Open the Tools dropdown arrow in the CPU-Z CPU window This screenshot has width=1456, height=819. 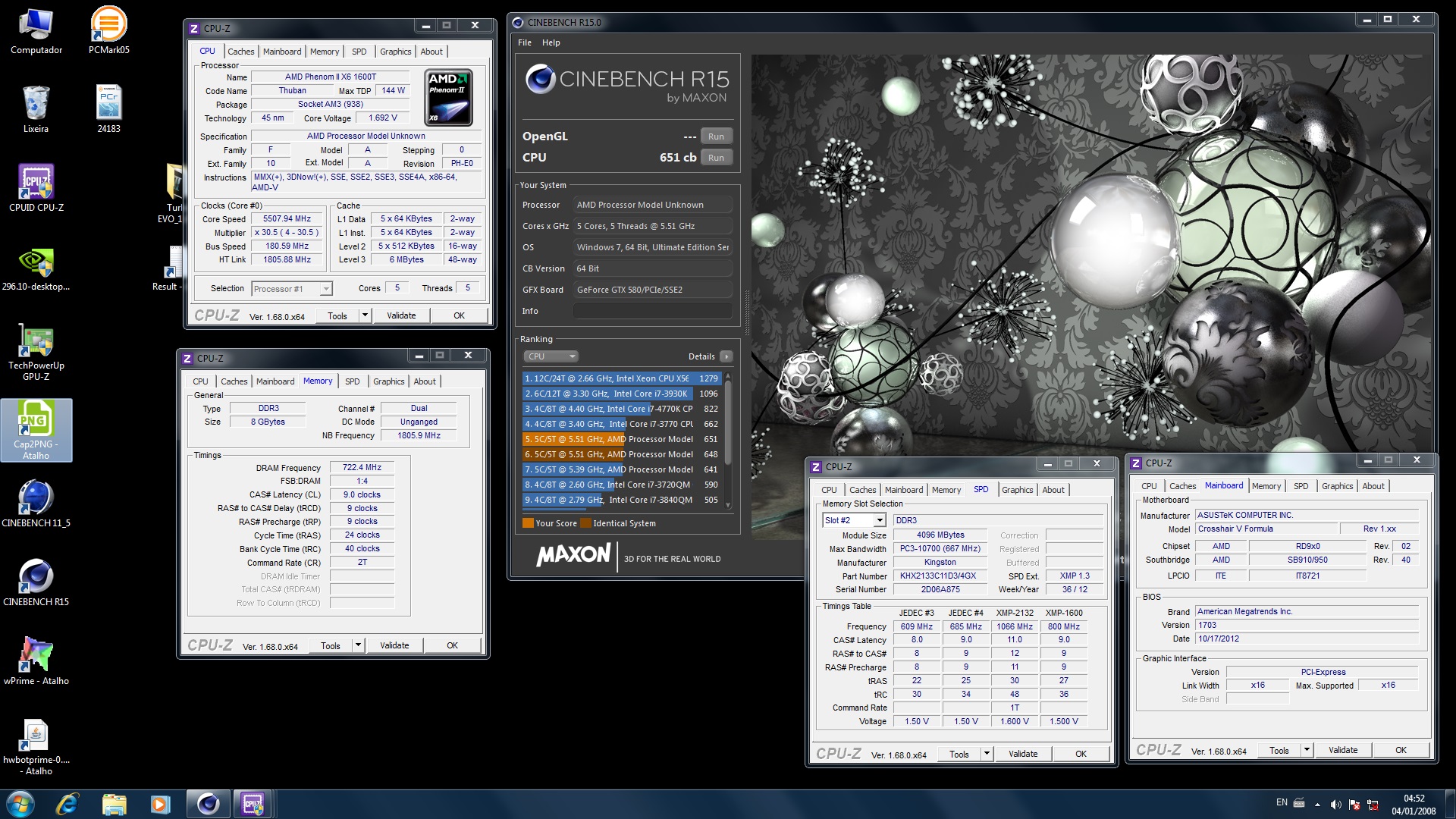tap(365, 315)
